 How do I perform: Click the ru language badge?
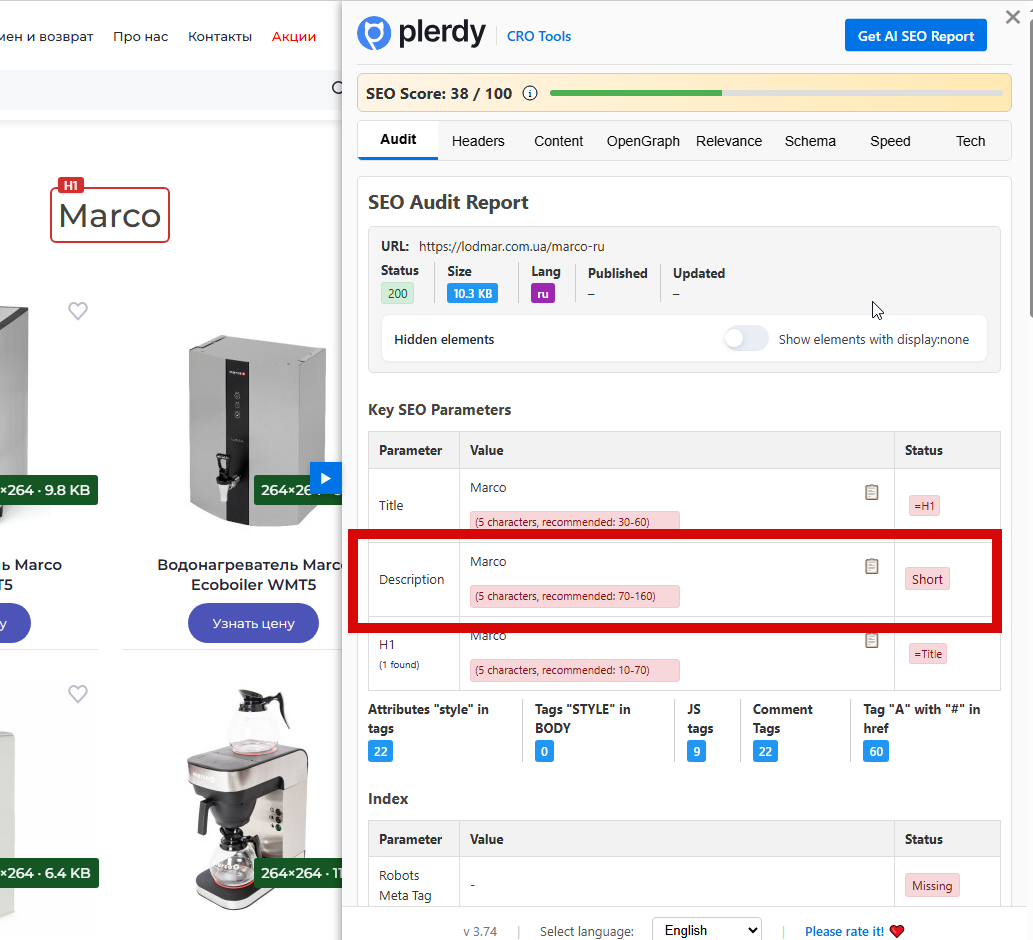click(x=543, y=294)
